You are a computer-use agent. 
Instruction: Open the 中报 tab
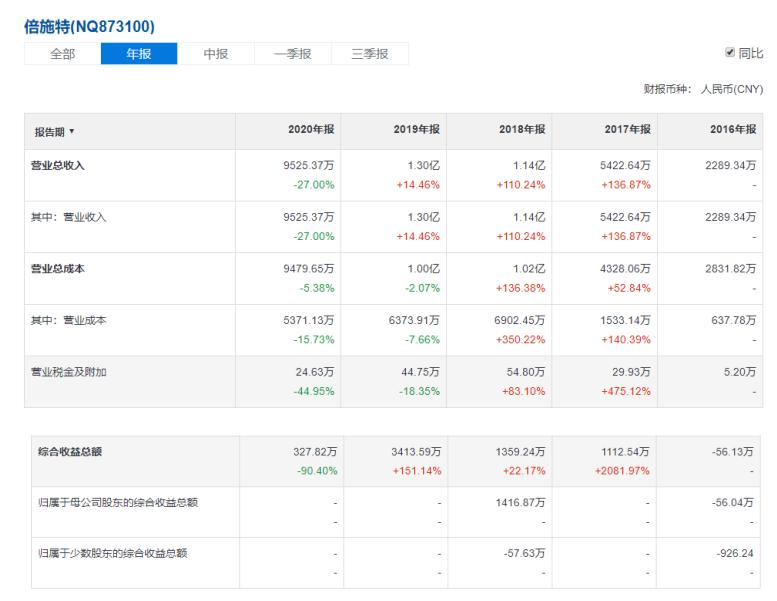click(216, 54)
